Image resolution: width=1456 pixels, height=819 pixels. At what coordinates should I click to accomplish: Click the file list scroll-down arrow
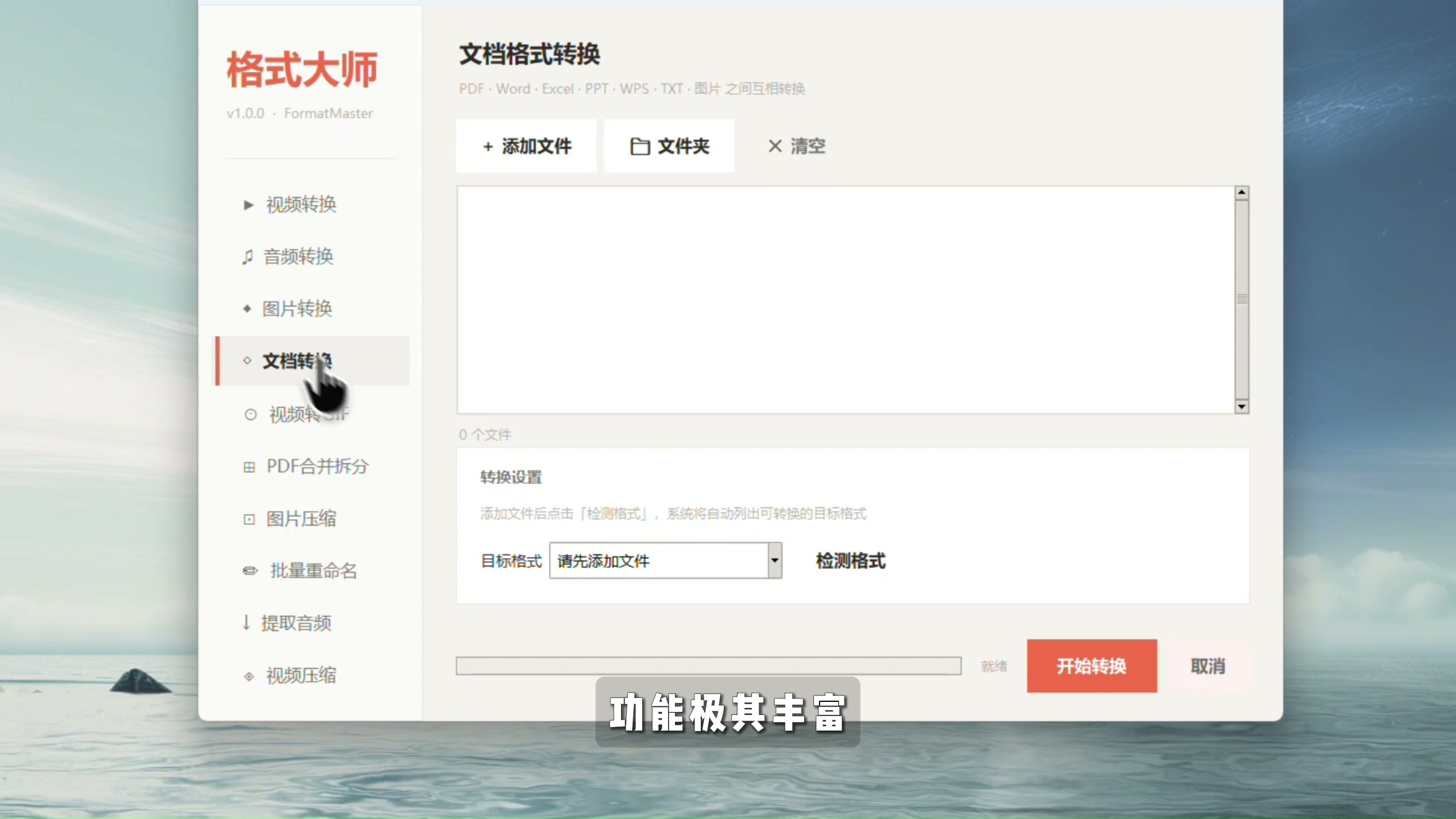pyautogui.click(x=1242, y=407)
